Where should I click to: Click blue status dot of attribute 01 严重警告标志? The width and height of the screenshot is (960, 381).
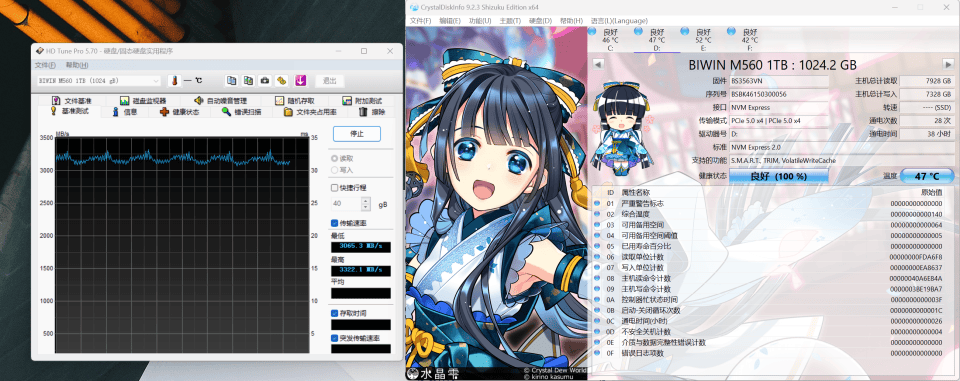pyautogui.click(x=598, y=203)
